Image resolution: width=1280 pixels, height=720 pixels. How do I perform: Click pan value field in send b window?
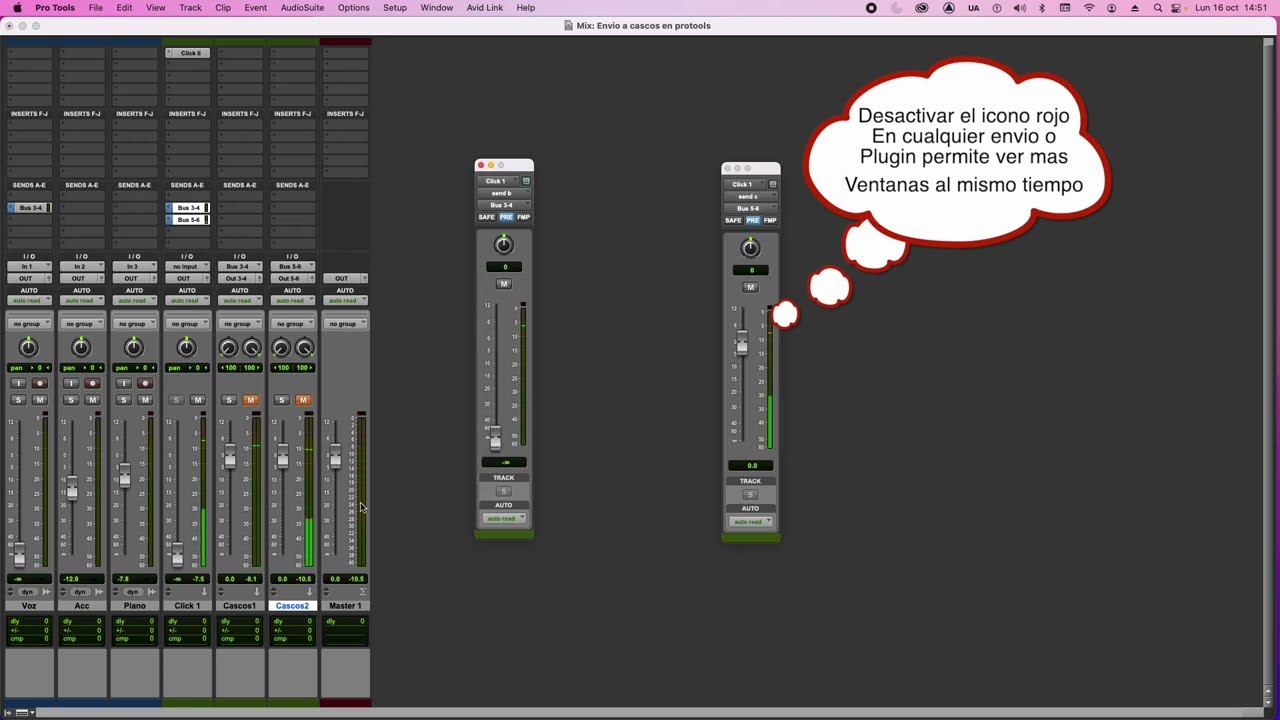504,267
